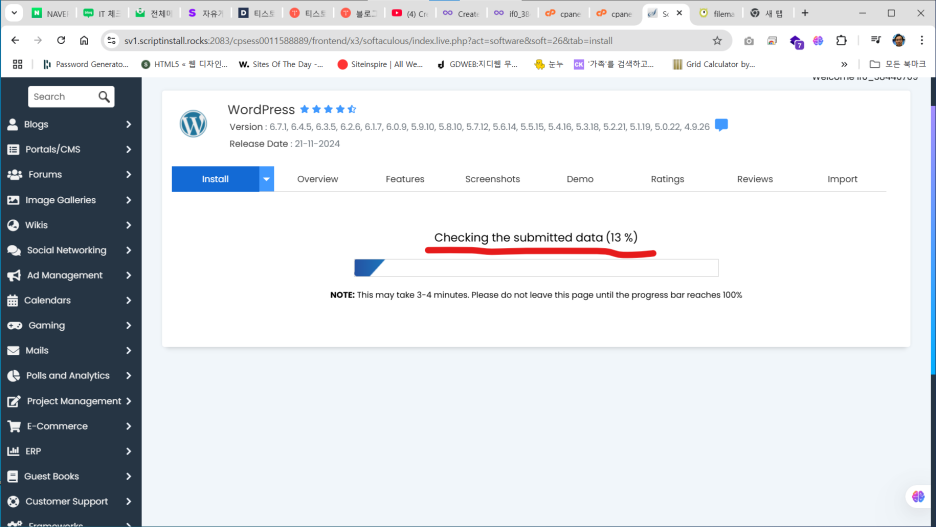Click the ERP chart icon
Screen dimensions: 936x527
coord(13,451)
